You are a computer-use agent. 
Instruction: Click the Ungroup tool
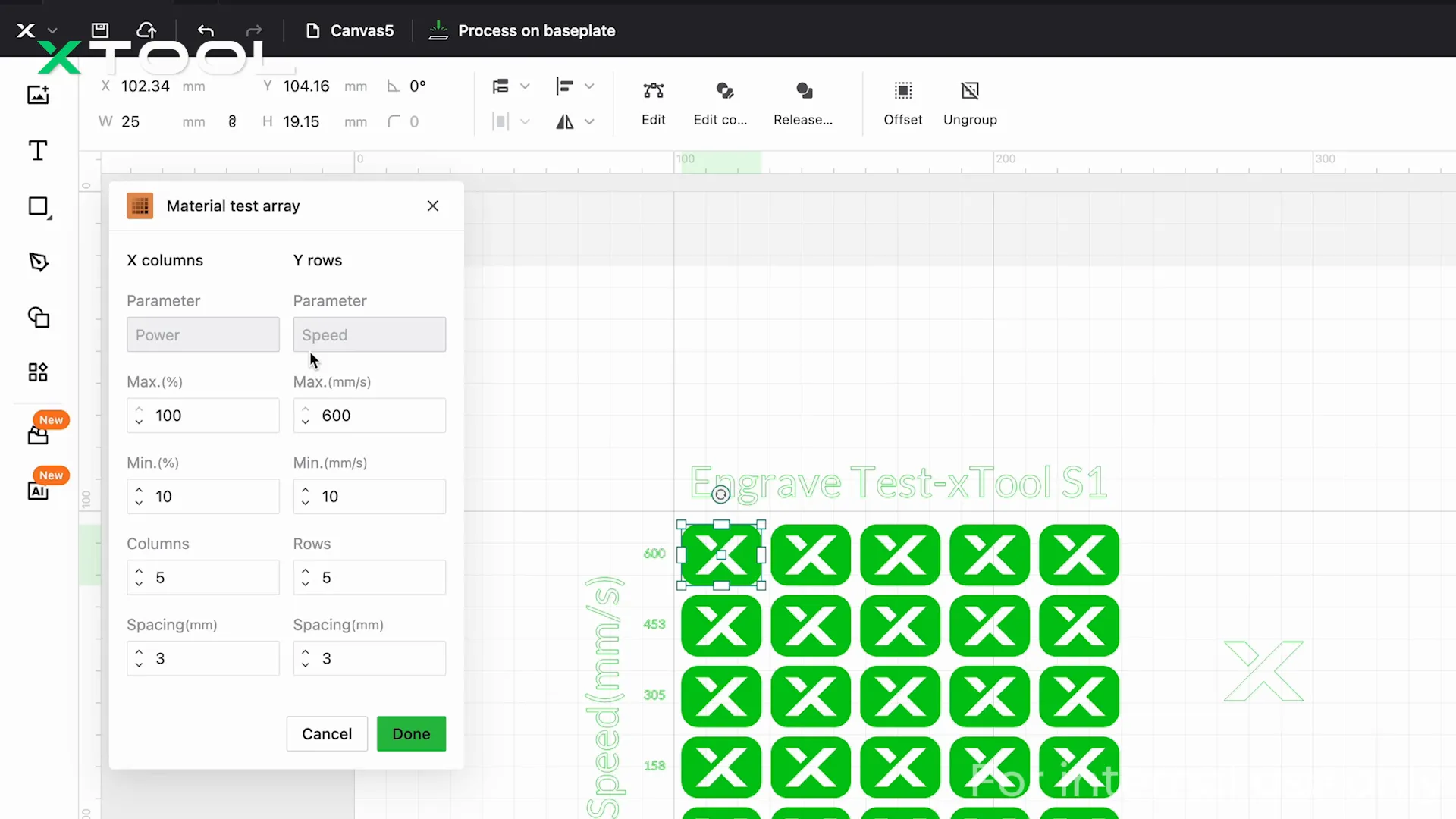click(x=970, y=103)
